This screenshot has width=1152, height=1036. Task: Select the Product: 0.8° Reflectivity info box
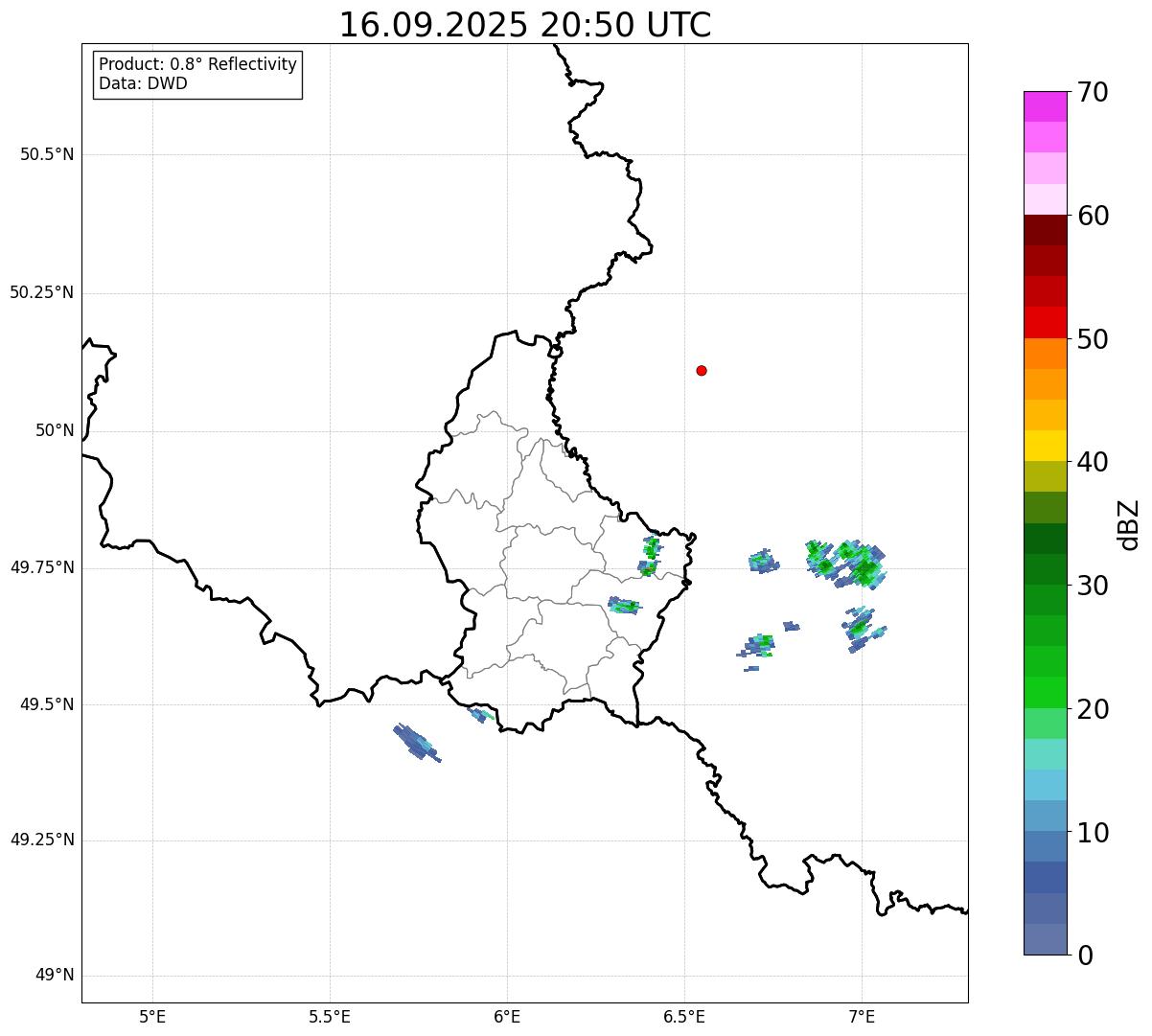[x=197, y=74]
